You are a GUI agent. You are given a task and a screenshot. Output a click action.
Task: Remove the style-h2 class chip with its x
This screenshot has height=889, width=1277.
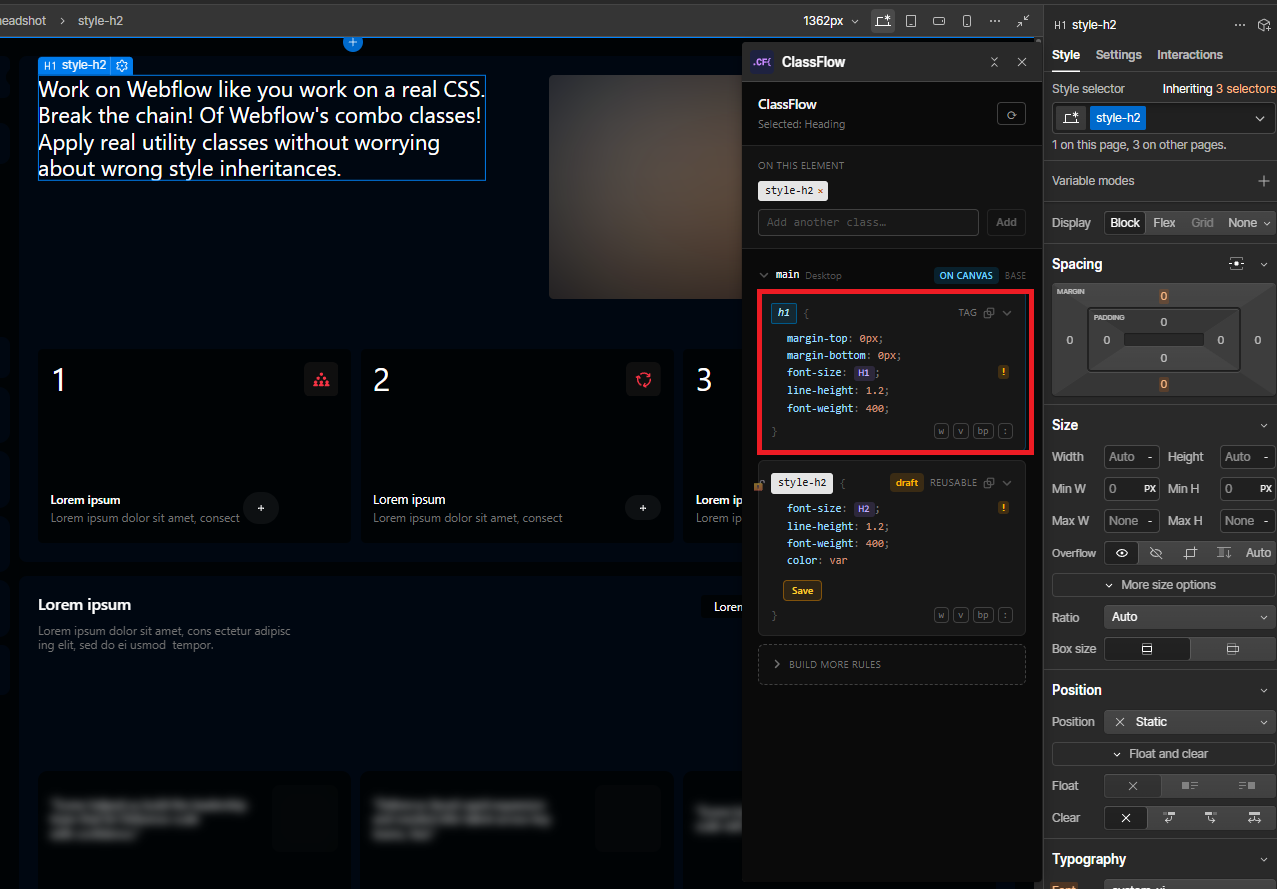[820, 191]
